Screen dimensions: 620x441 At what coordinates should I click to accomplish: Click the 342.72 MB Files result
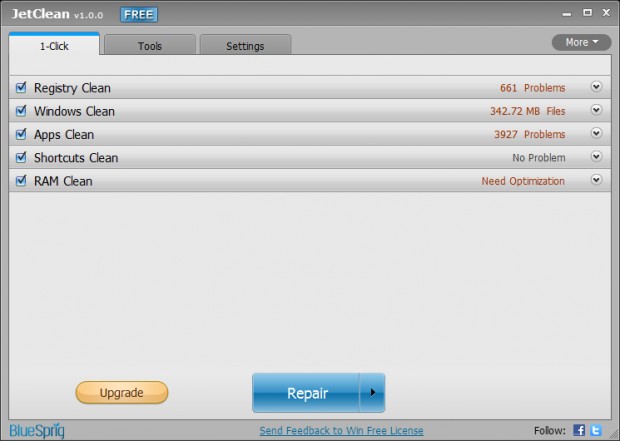point(527,111)
